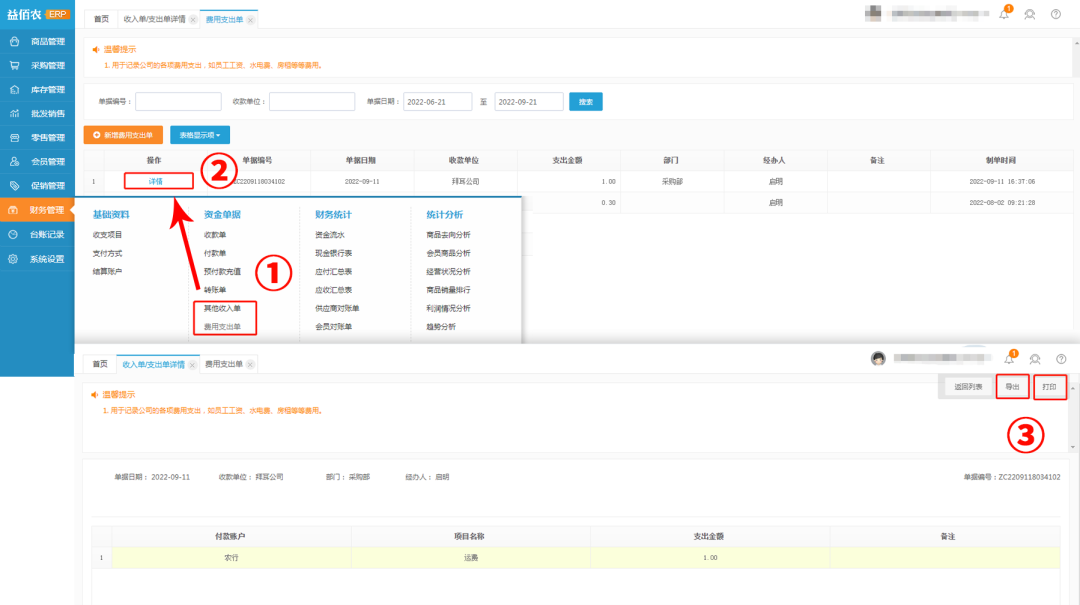
Task: Open 商品管理 in the left sidebar
Action: [46, 42]
